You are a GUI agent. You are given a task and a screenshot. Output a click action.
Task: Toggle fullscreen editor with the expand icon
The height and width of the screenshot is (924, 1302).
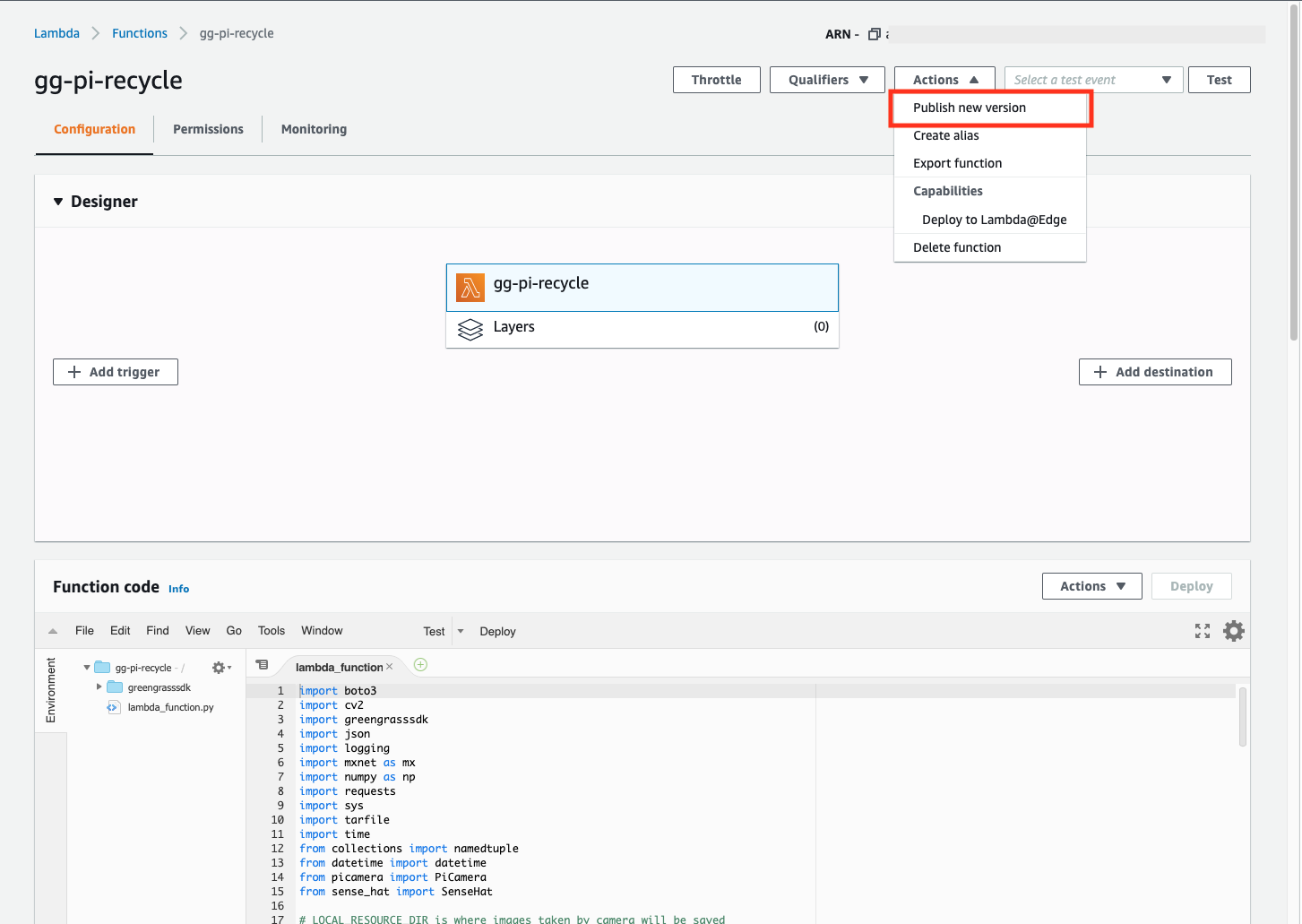[x=1203, y=631]
